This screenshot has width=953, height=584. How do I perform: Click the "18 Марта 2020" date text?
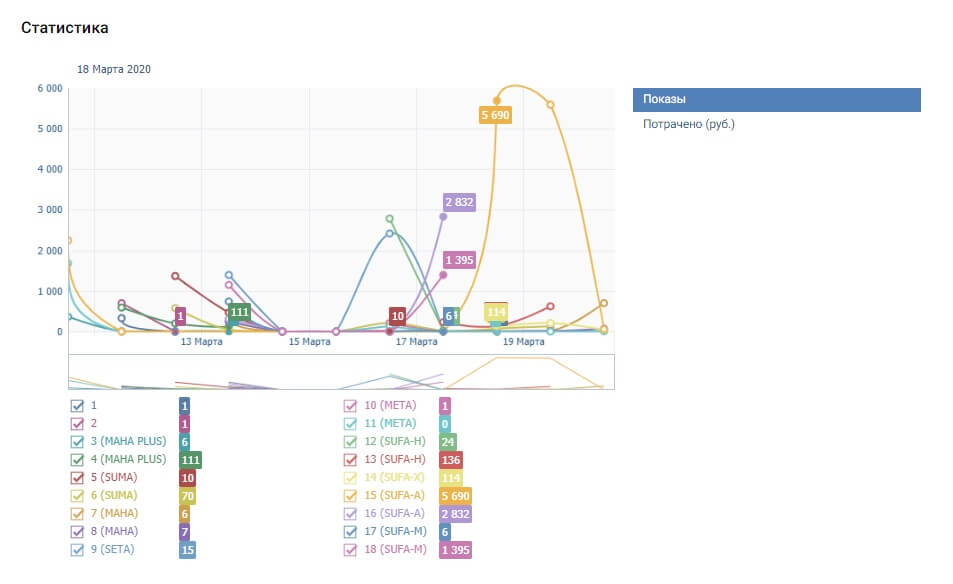tap(114, 69)
